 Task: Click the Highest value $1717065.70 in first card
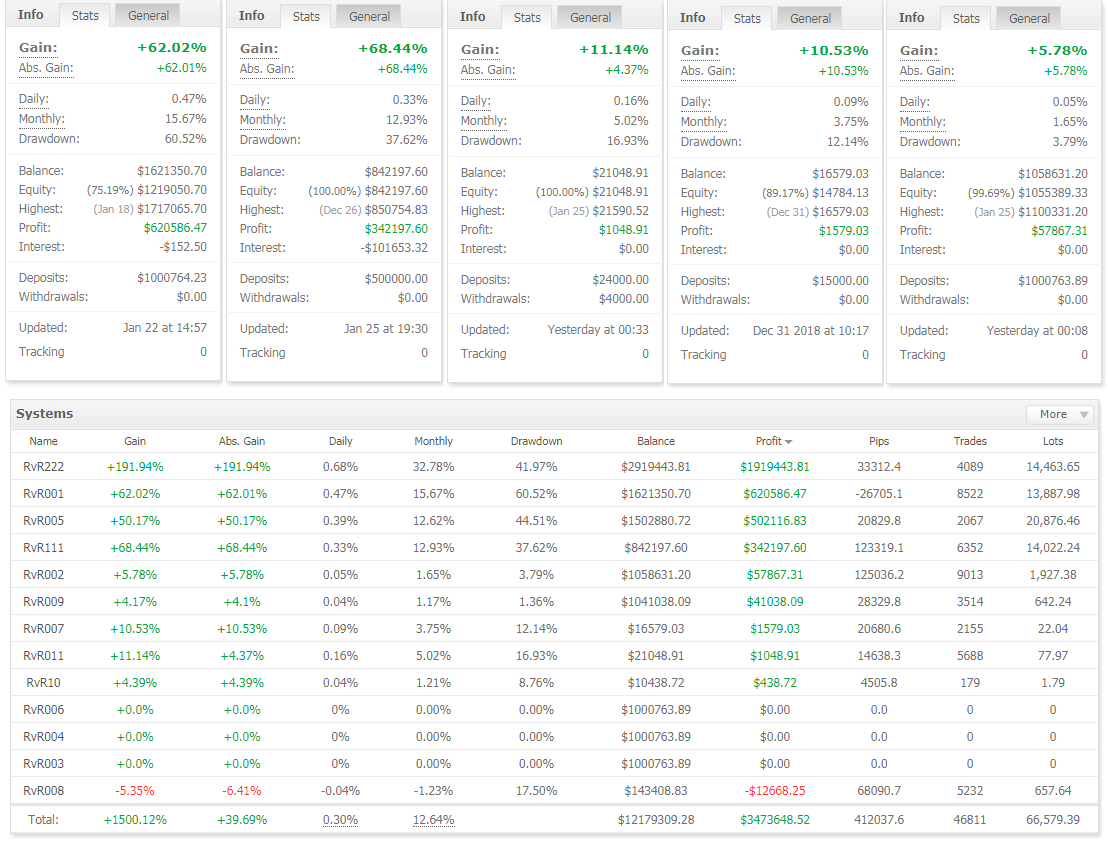(172, 209)
